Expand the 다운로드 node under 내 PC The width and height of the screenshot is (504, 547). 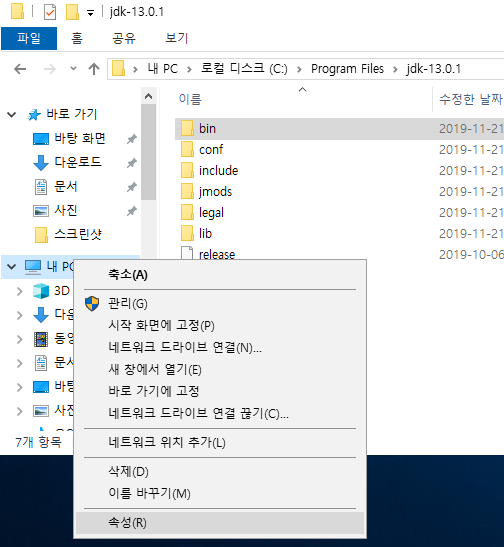20,315
